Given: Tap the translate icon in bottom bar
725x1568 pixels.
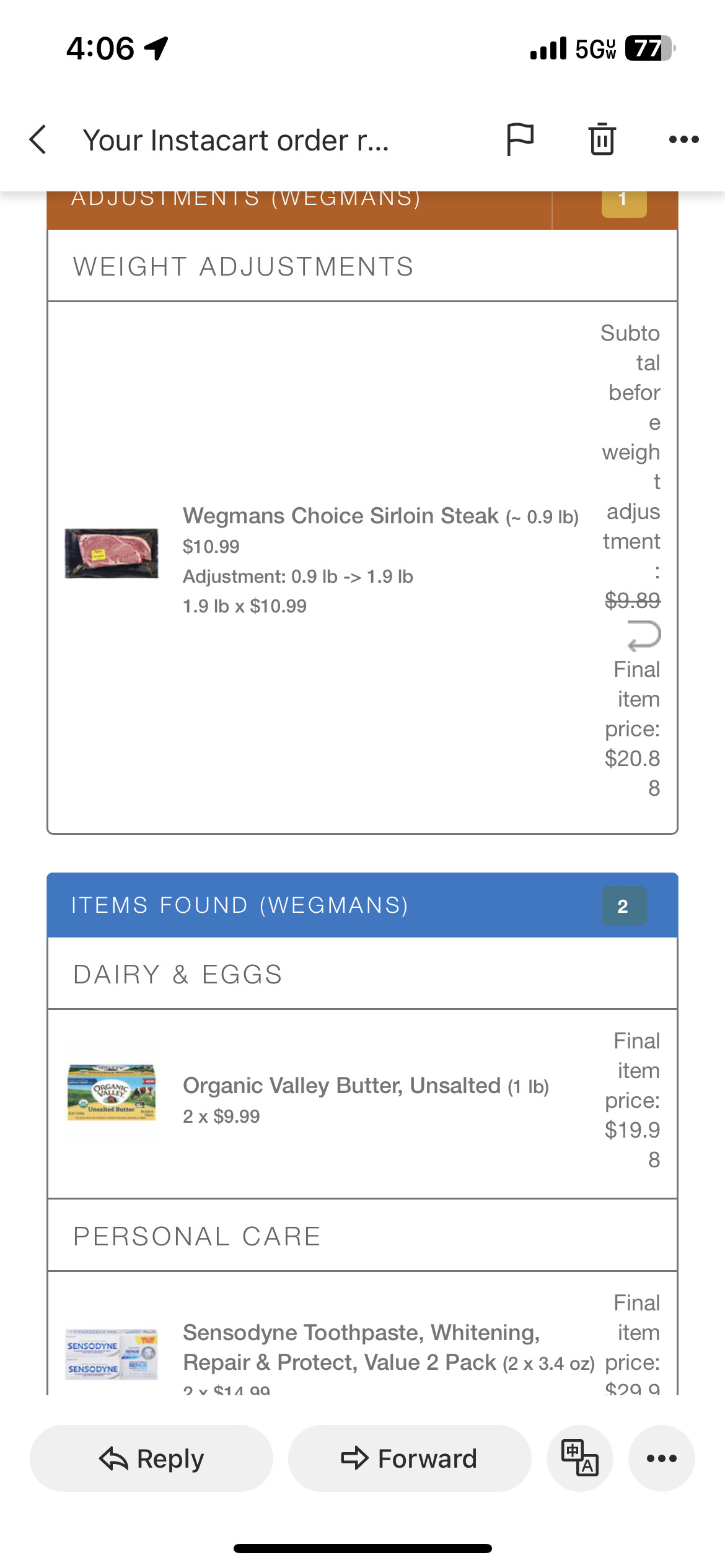Looking at the screenshot, I should point(579,1458).
